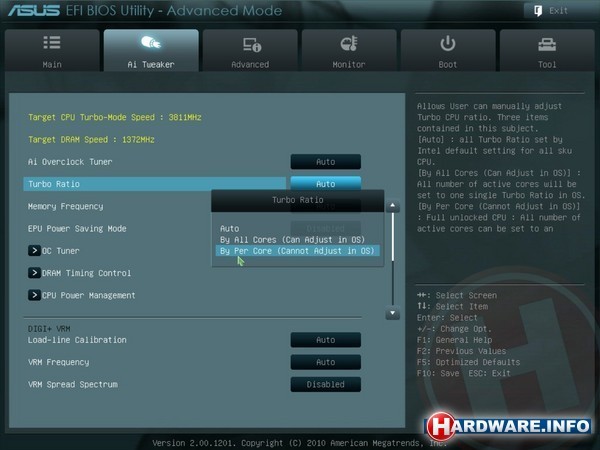Select the Memory Frequency setting row
Screen dimensions: 600x450
point(66,206)
